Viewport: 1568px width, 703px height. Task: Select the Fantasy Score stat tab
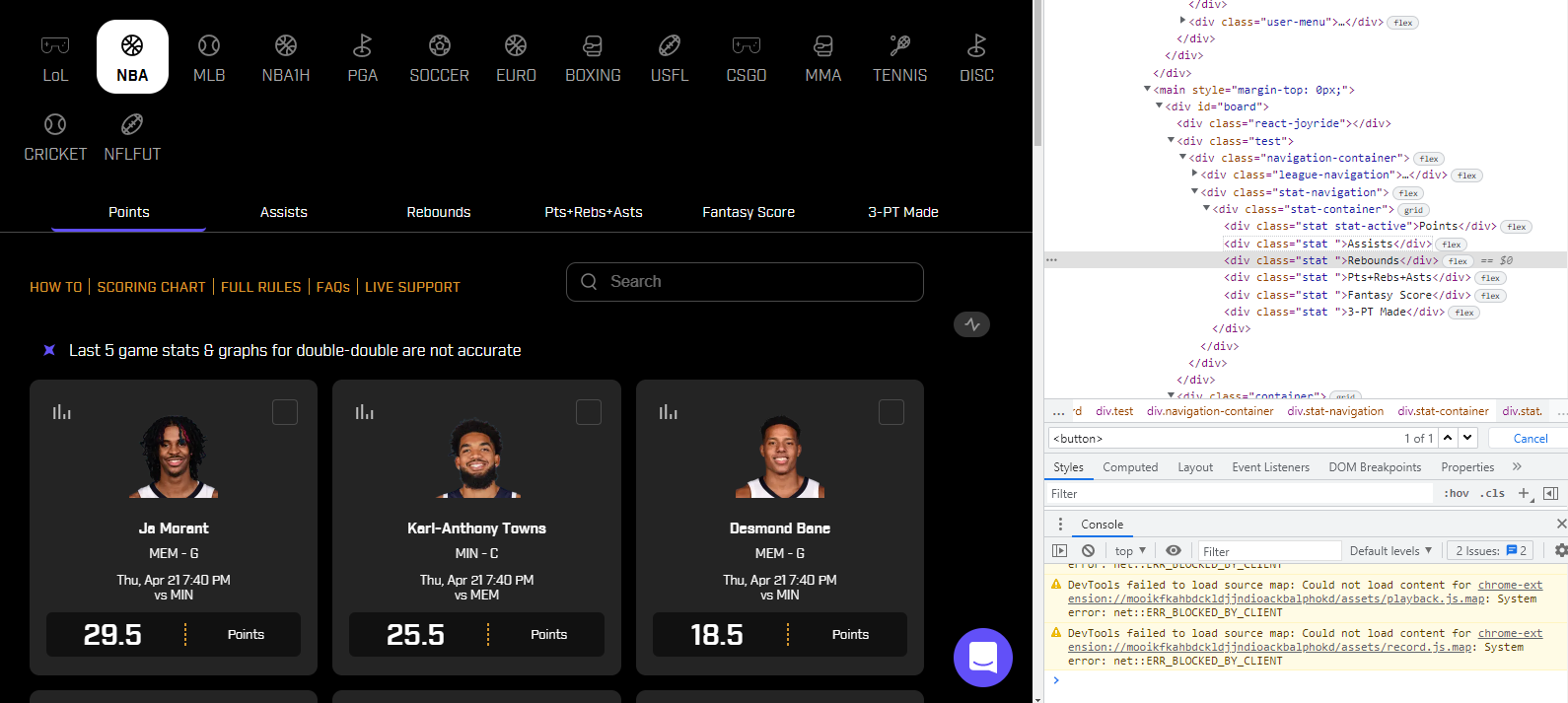[748, 212]
